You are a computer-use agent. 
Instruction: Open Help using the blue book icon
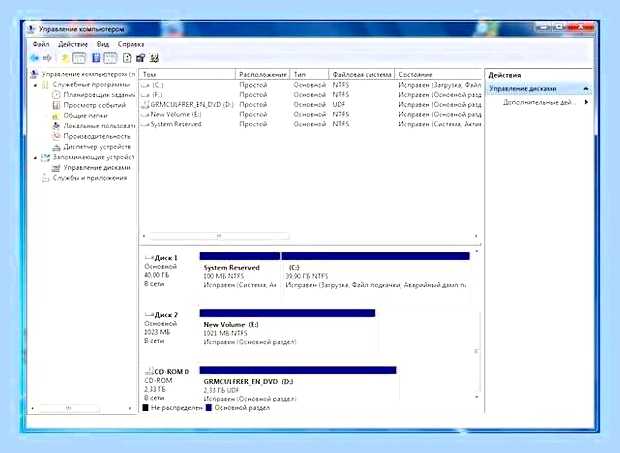click(96, 58)
